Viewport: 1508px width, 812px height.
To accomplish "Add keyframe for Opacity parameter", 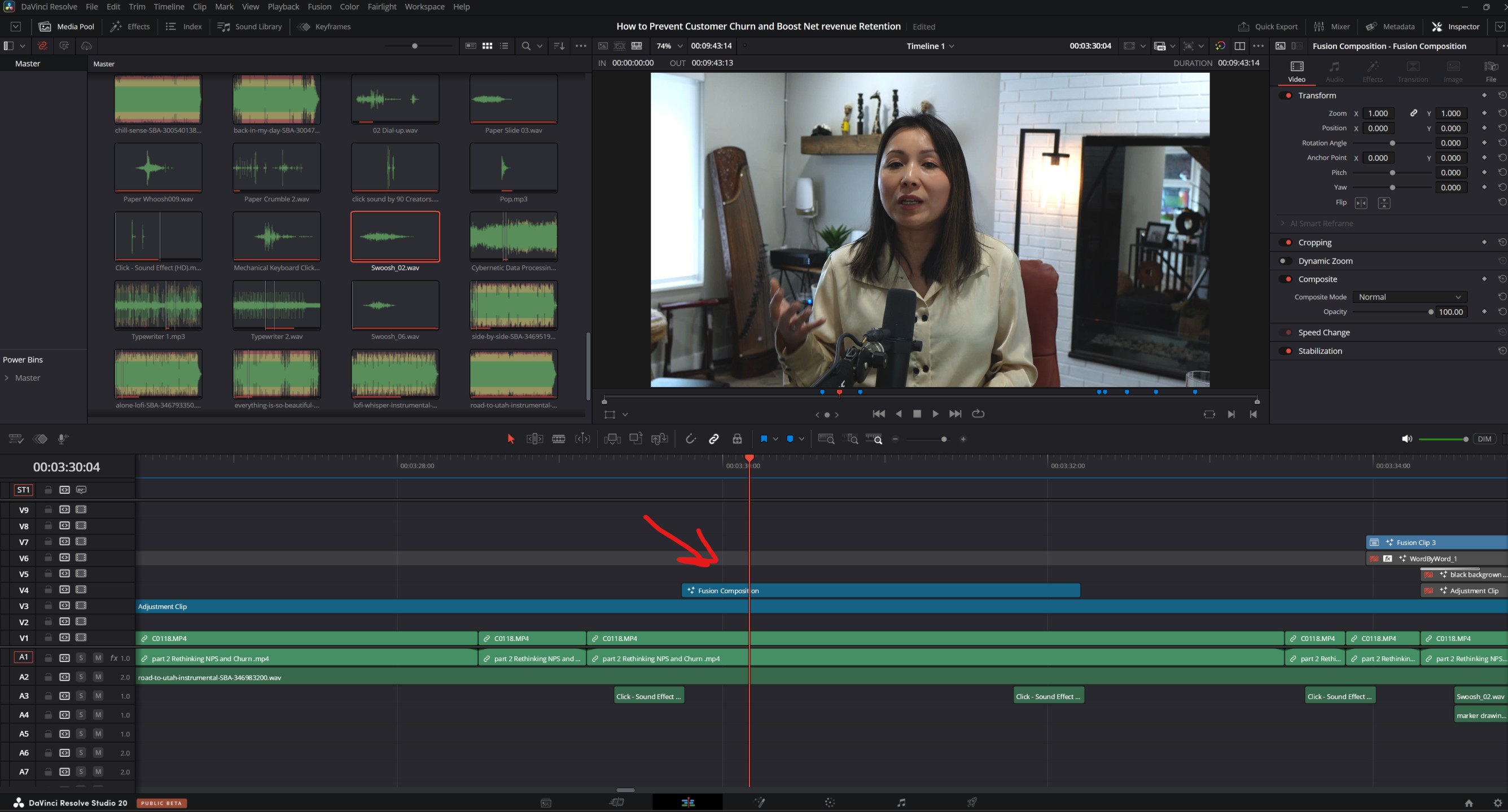I will point(1484,311).
